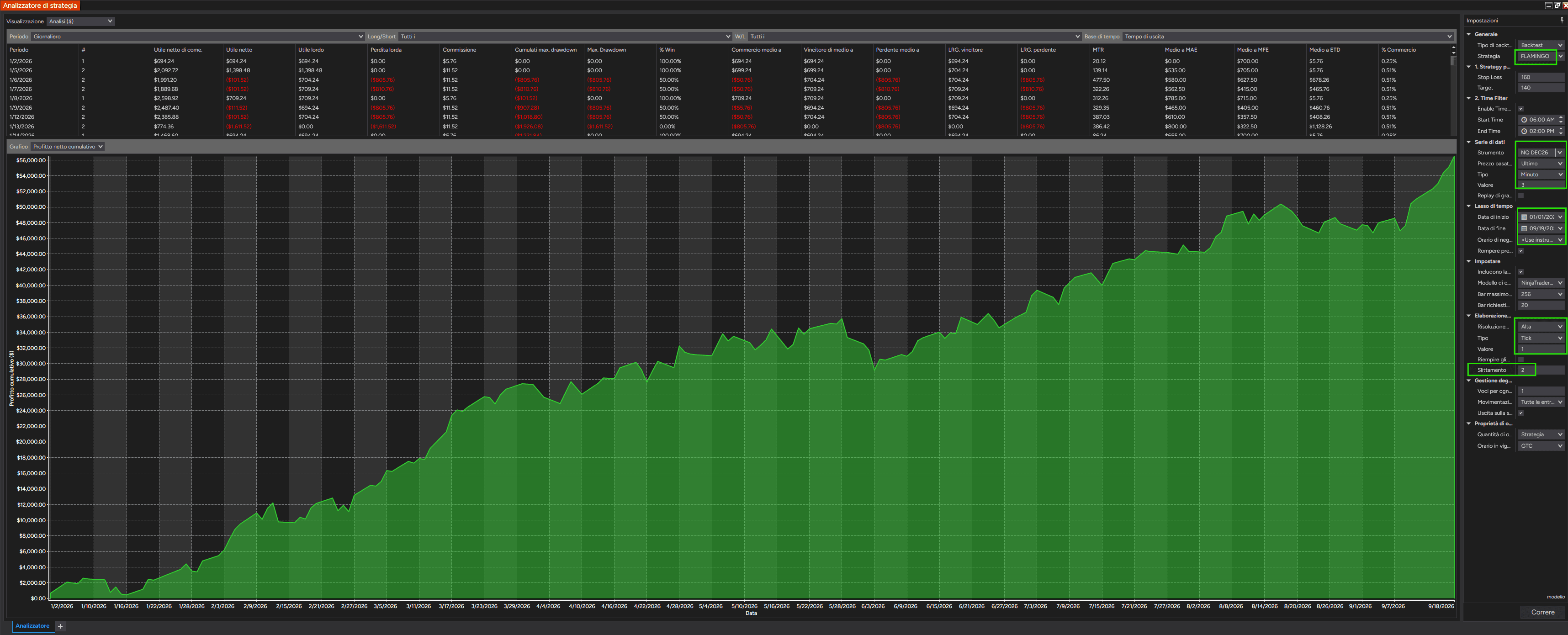Click the modello link
Viewport: 1568px width, 635px height.
tap(1555, 597)
